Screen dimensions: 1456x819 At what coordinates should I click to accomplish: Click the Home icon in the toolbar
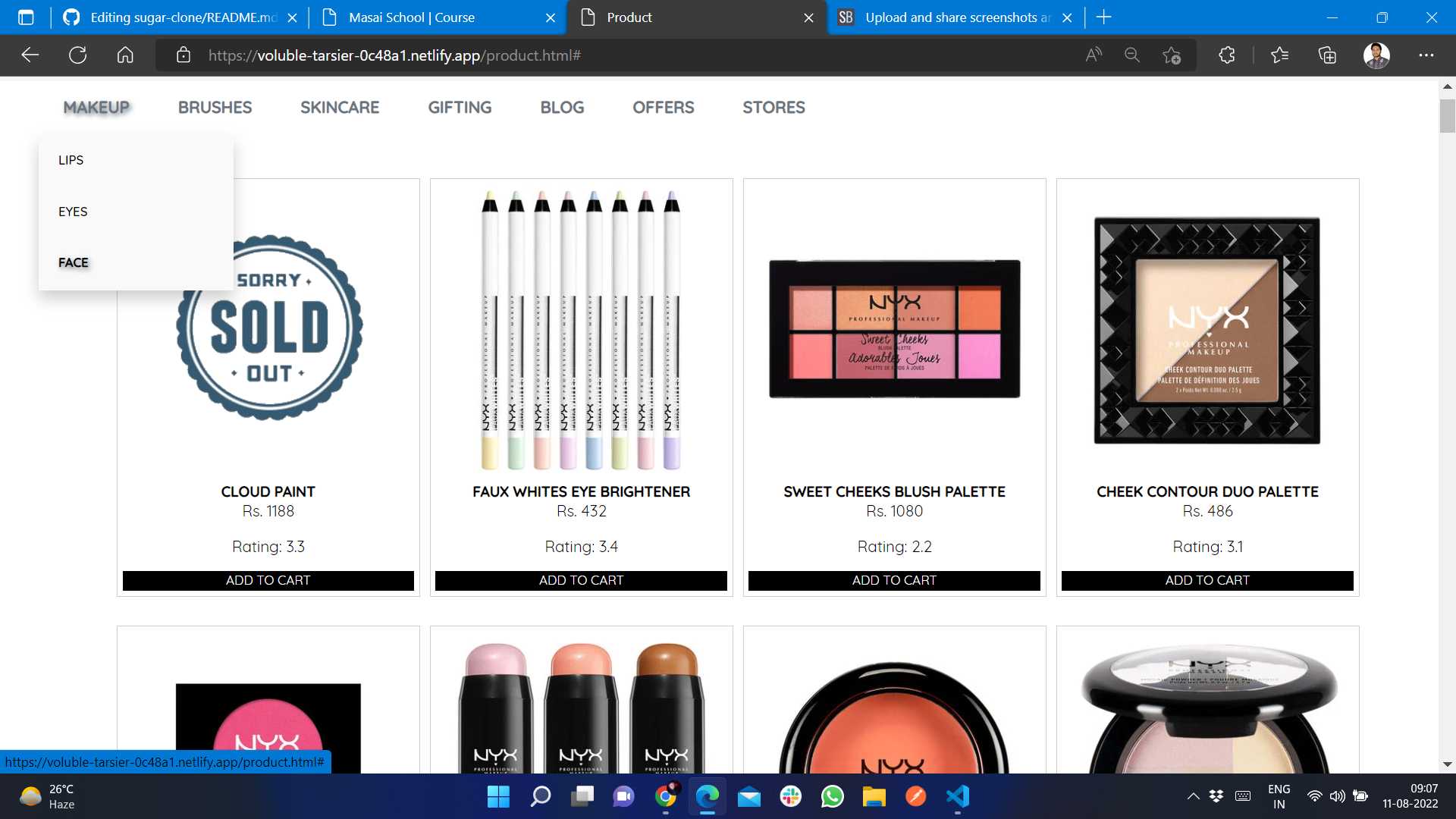(x=125, y=55)
